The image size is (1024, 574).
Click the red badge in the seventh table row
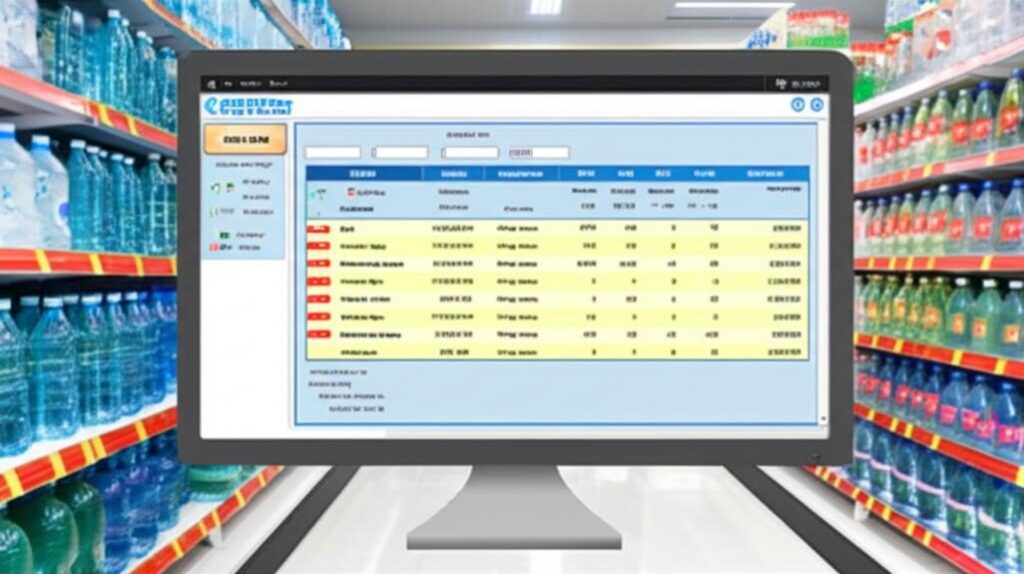tap(318, 334)
